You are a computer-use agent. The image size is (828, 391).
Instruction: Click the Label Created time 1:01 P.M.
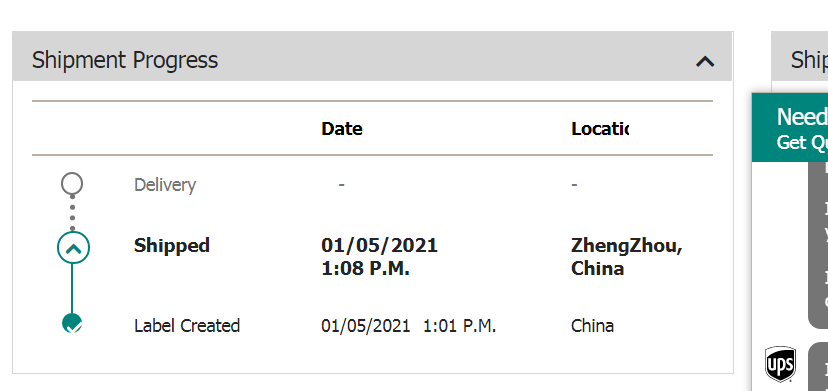pyautogui.click(x=459, y=325)
